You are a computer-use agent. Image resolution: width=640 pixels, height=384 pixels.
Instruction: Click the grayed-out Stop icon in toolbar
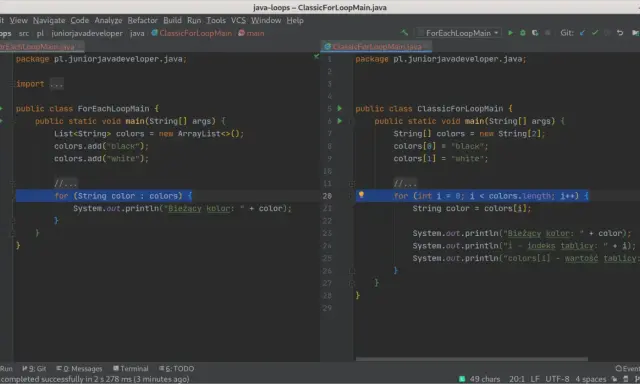coord(548,33)
